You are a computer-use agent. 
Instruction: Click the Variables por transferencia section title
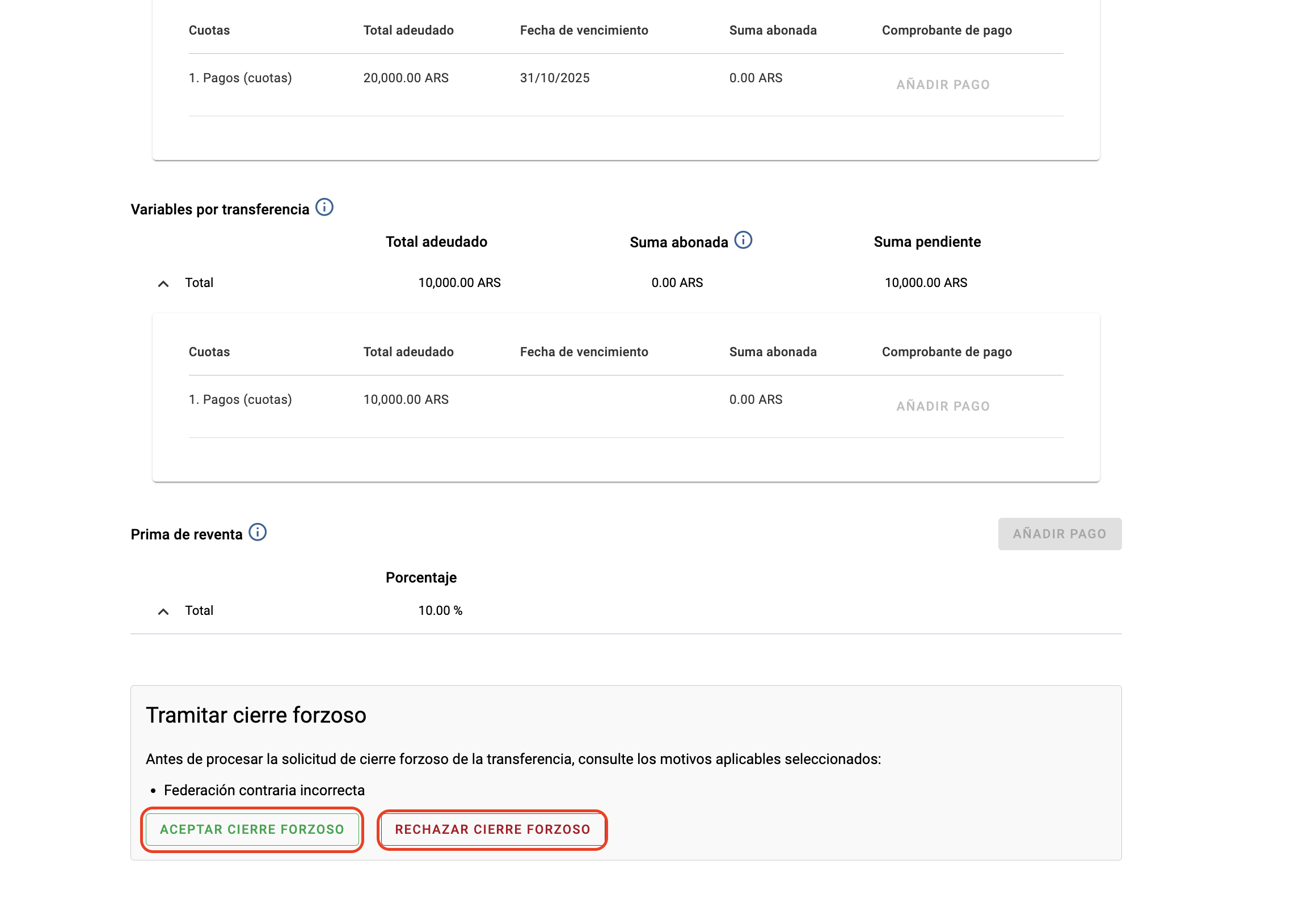point(220,209)
